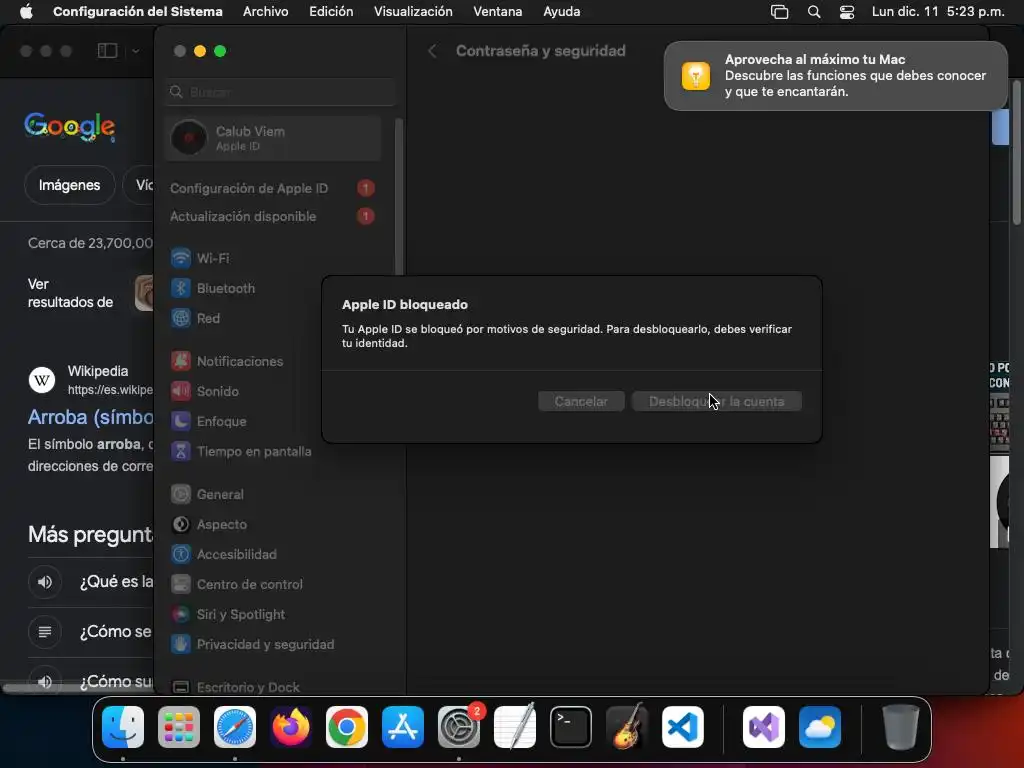1024x768 pixels.
Task: Open the Edición menu
Action: pyautogui.click(x=331, y=12)
